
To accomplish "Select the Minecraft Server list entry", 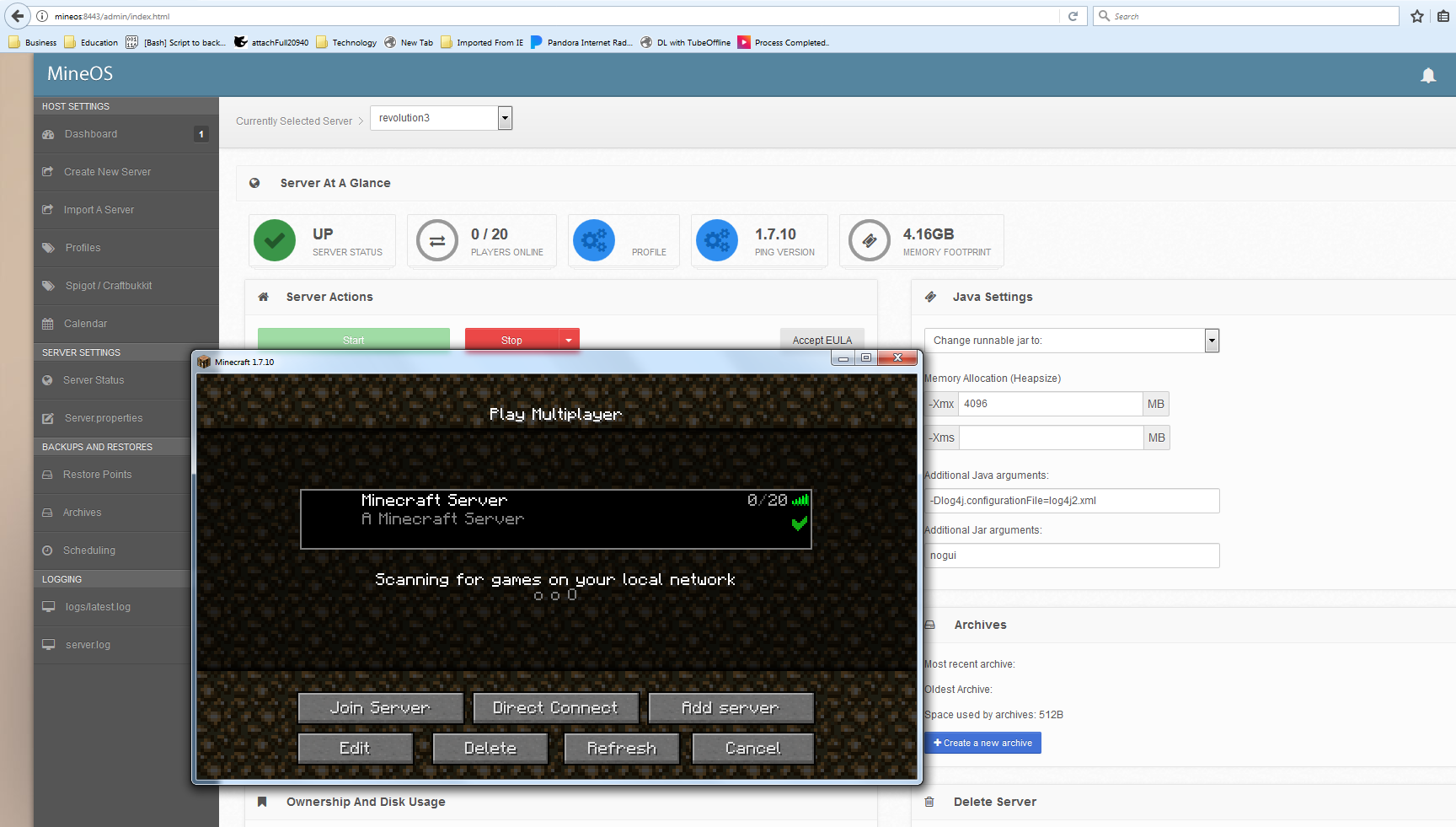I will pyautogui.click(x=556, y=518).
